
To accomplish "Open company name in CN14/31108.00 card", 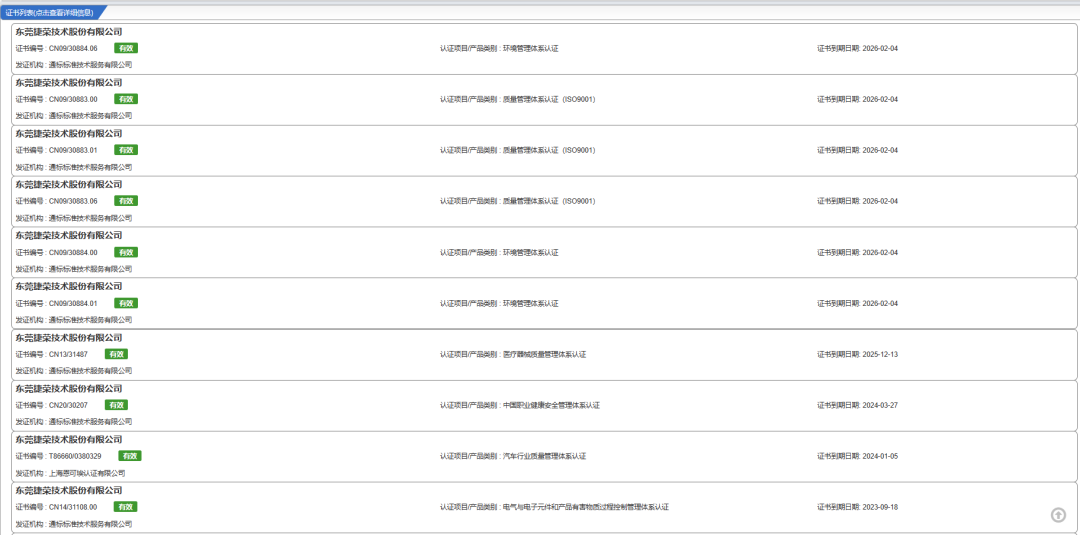I will point(69,491).
